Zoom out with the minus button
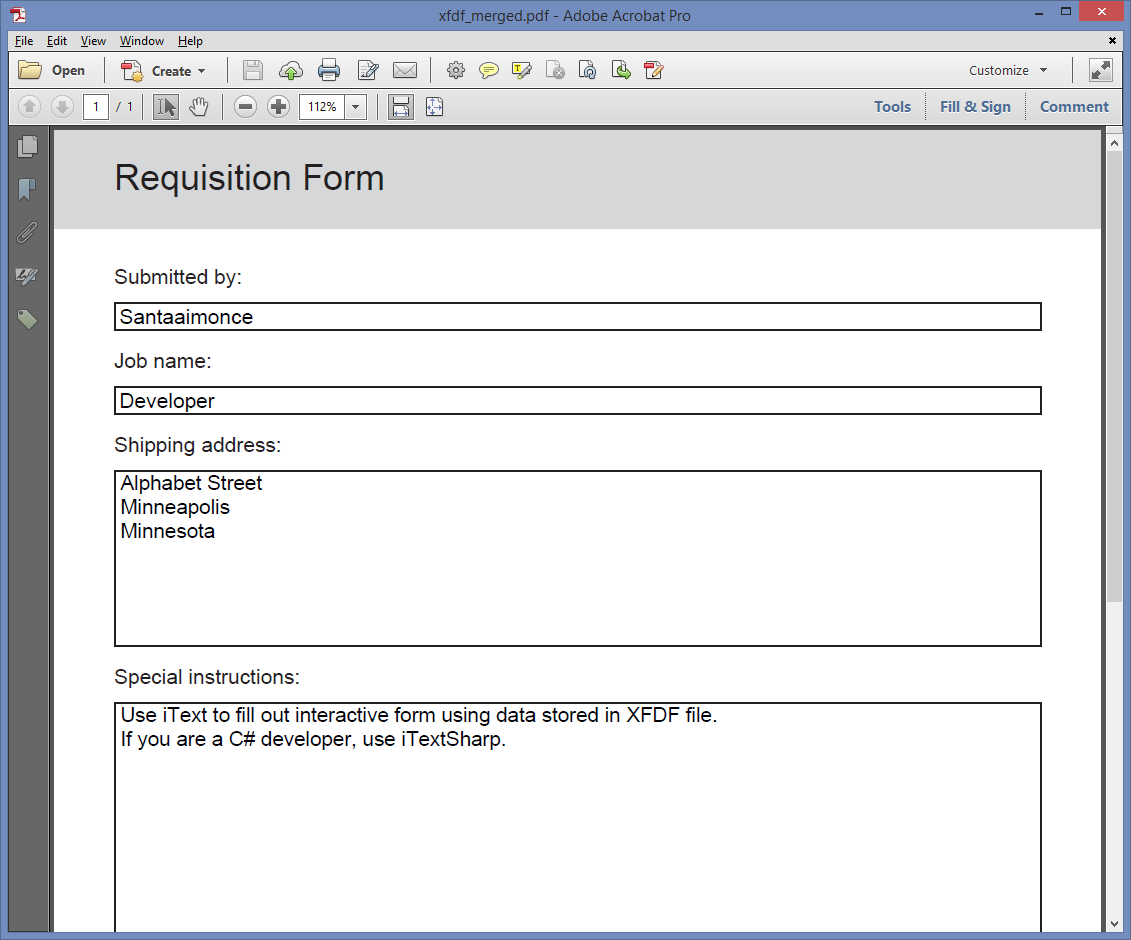The width and height of the screenshot is (1131, 940). click(245, 107)
